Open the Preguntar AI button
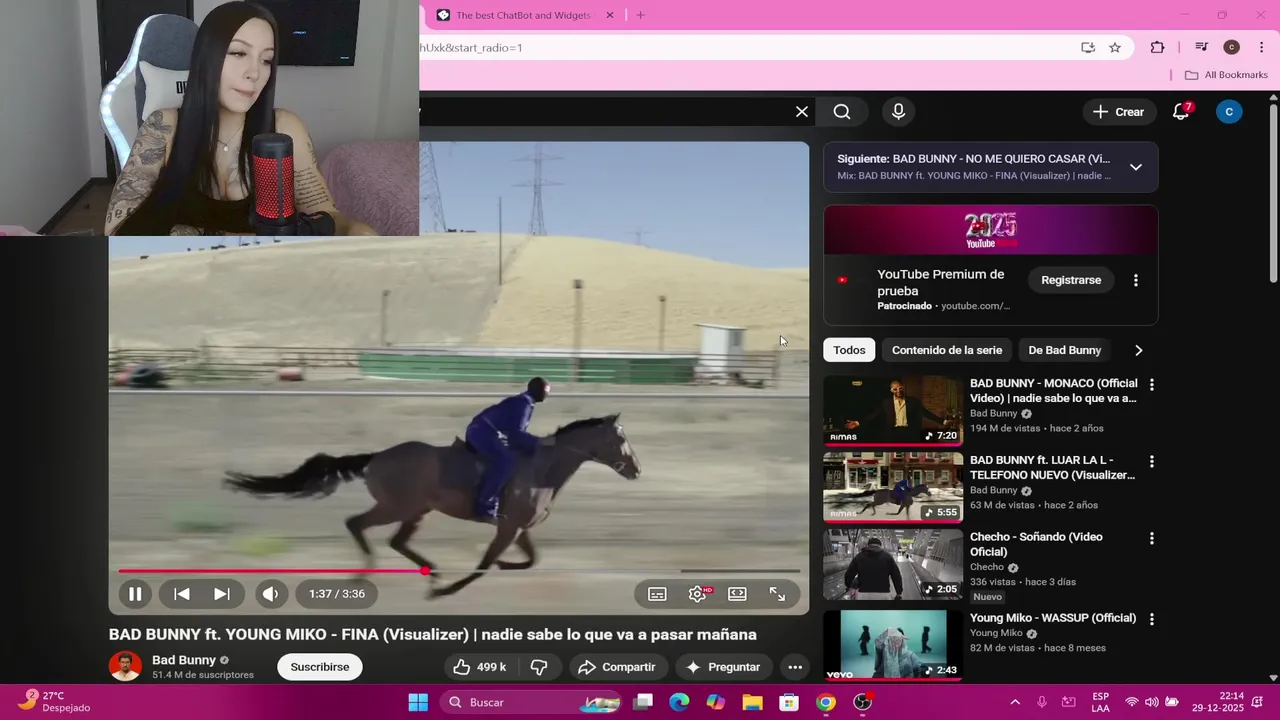Image resolution: width=1280 pixels, height=720 pixels. point(723,667)
